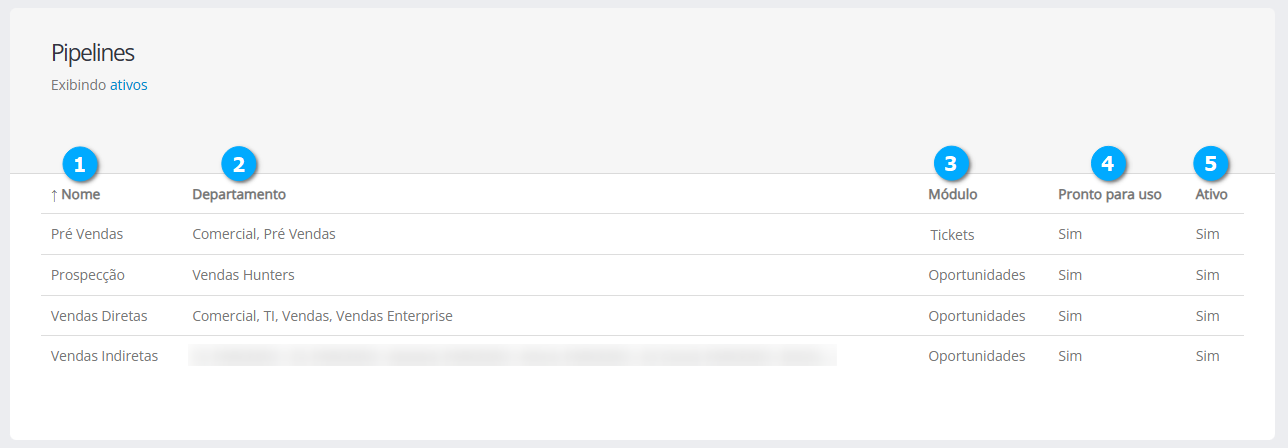Sort by the Ativo column header
Screen dimensions: 1288x448
(x=1211, y=195)
